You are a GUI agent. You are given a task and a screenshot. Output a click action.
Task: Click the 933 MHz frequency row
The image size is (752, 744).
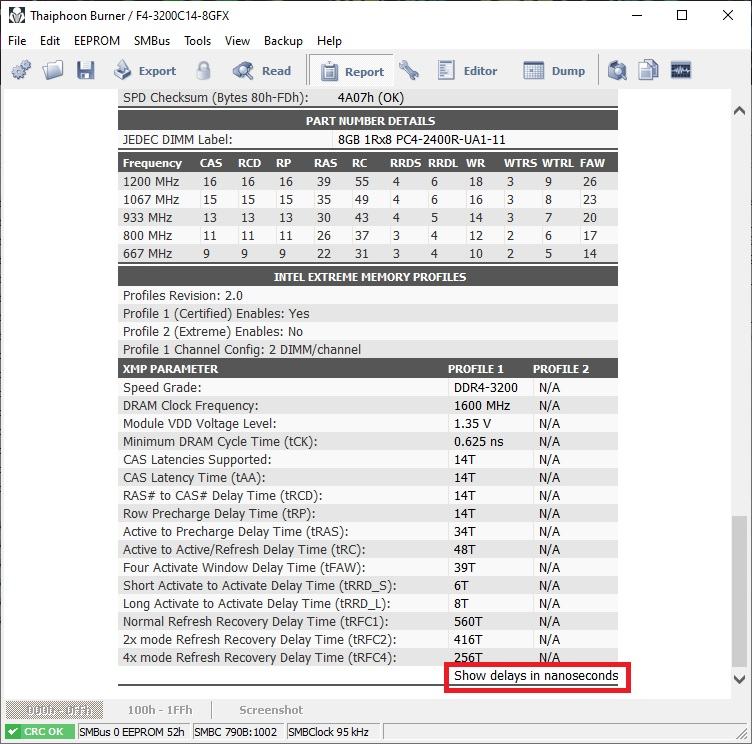coord(368,218)
